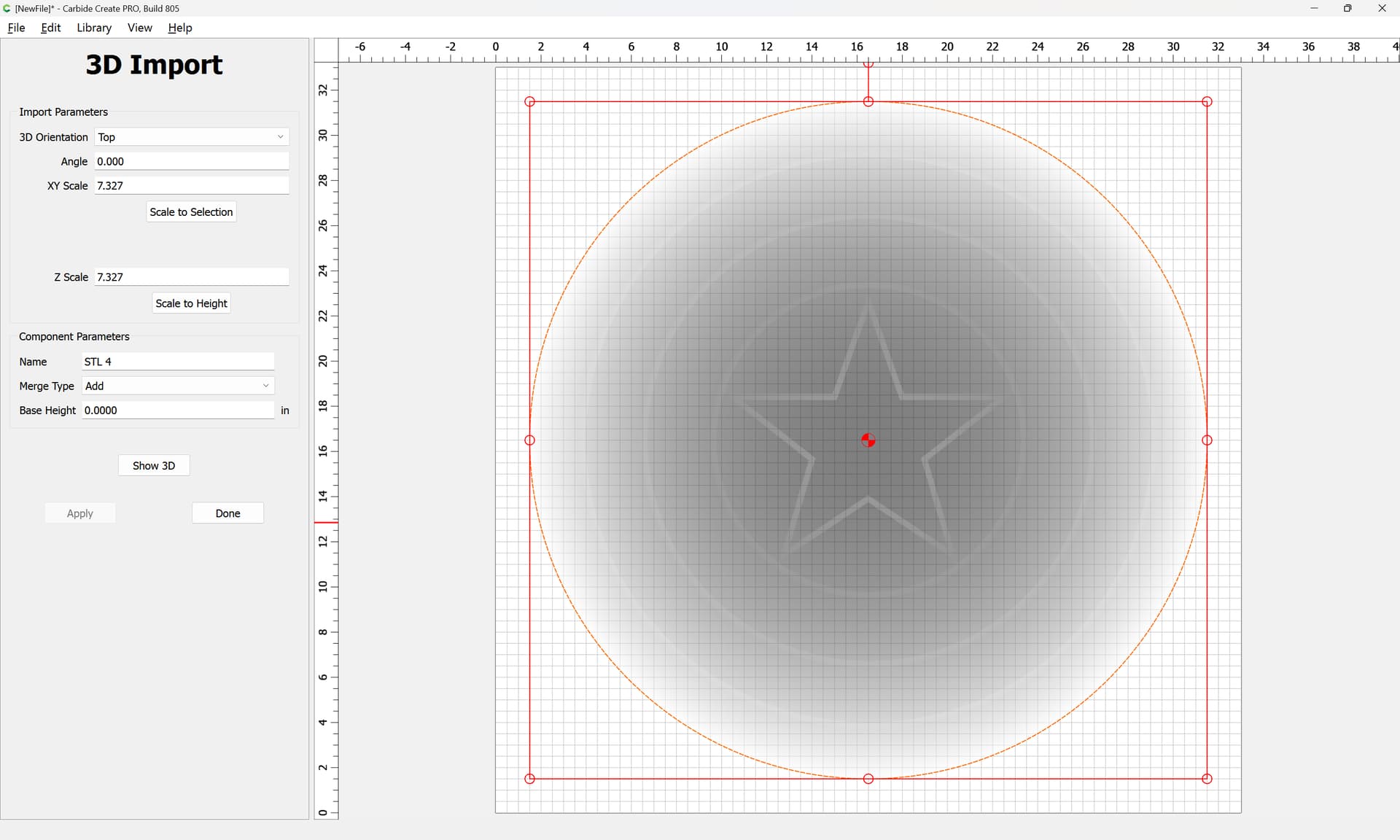Image resolution: width=1400 pixels, height=840 pixels.
Task: Click the Show 3D button
Action: [154, 466]
